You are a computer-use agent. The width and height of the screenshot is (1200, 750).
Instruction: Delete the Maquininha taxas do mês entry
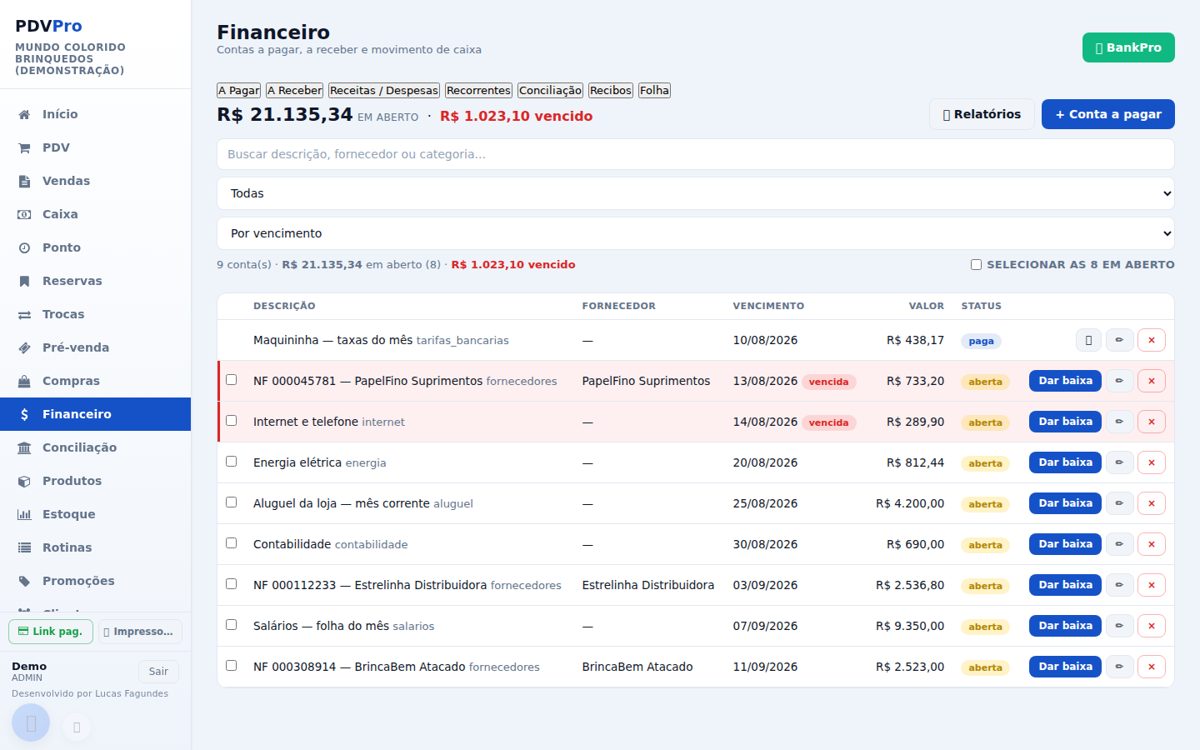(x=1151, y=340)
